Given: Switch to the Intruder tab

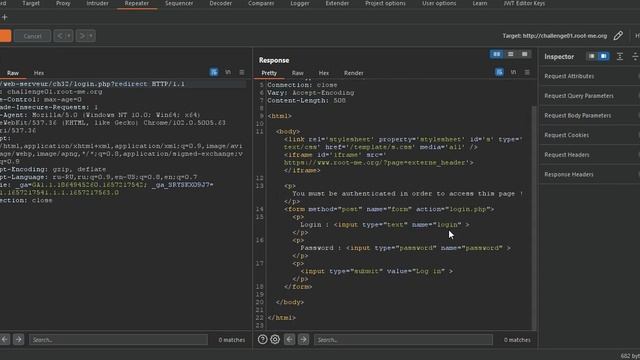Looking at the screenshot, I should point(98,3).
